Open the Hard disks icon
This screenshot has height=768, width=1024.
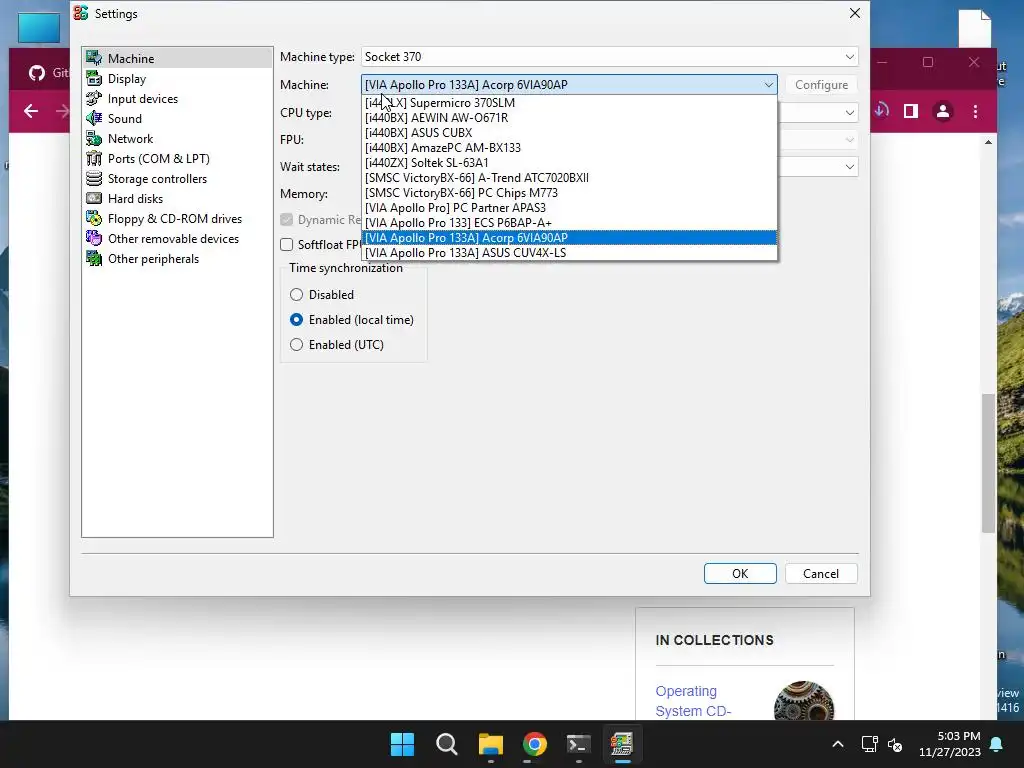point(94,199)
